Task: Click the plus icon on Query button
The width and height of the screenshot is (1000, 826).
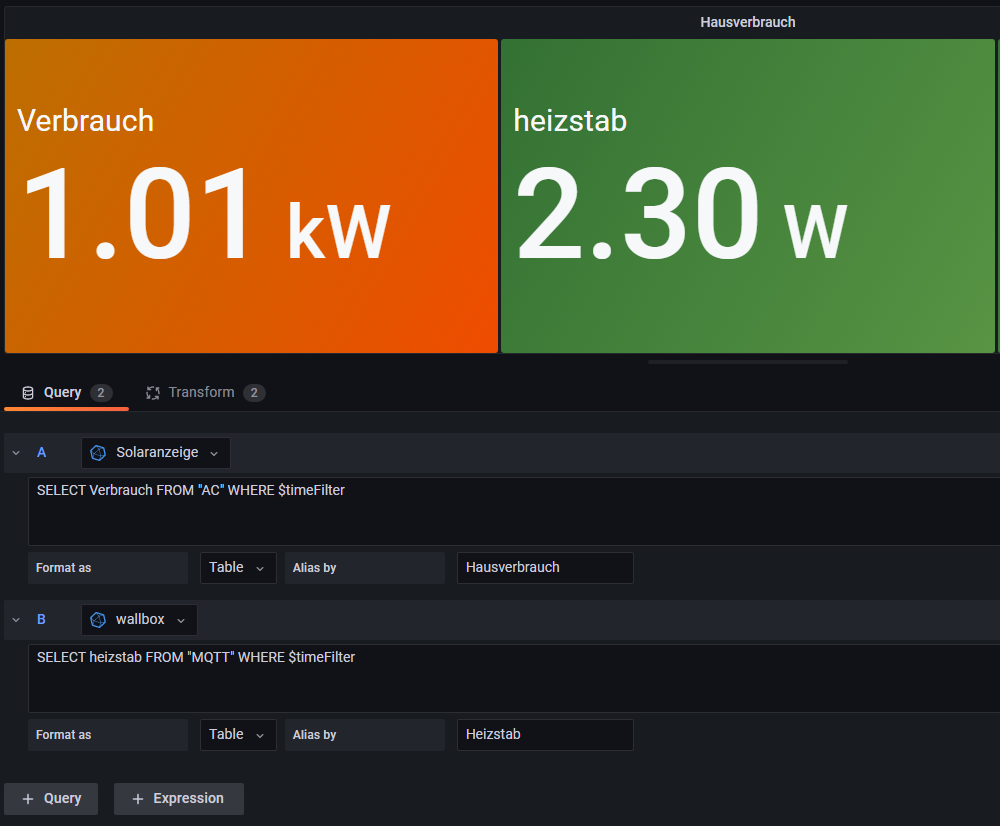Action: pos(28,799)
